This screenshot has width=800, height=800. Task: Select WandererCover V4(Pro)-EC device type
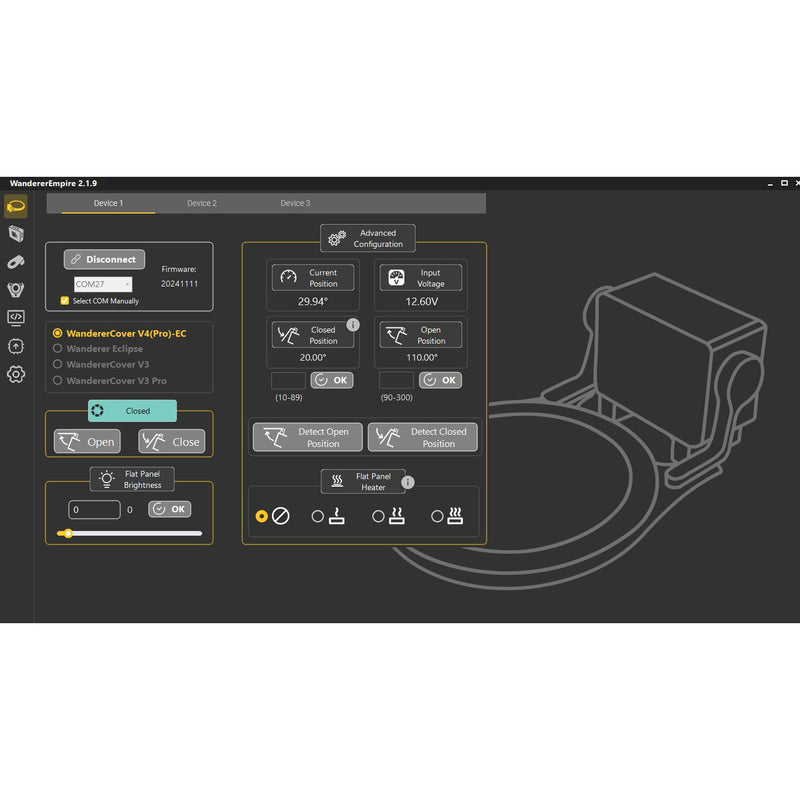coord(120,333)
